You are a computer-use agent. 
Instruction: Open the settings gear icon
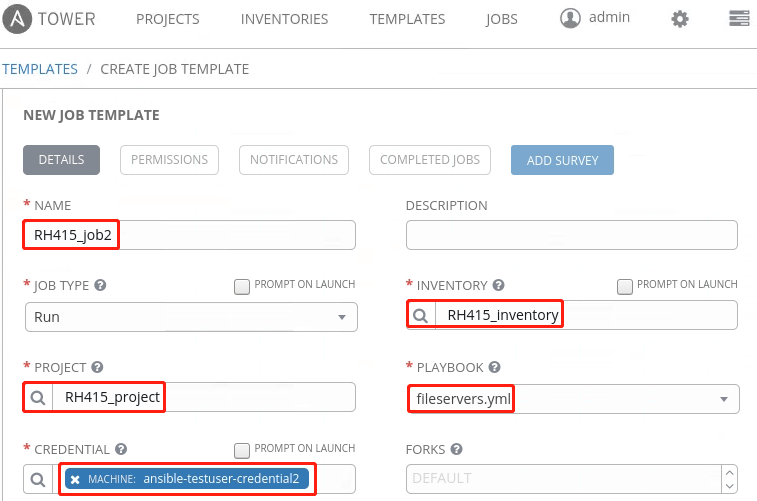pos(680,18)
